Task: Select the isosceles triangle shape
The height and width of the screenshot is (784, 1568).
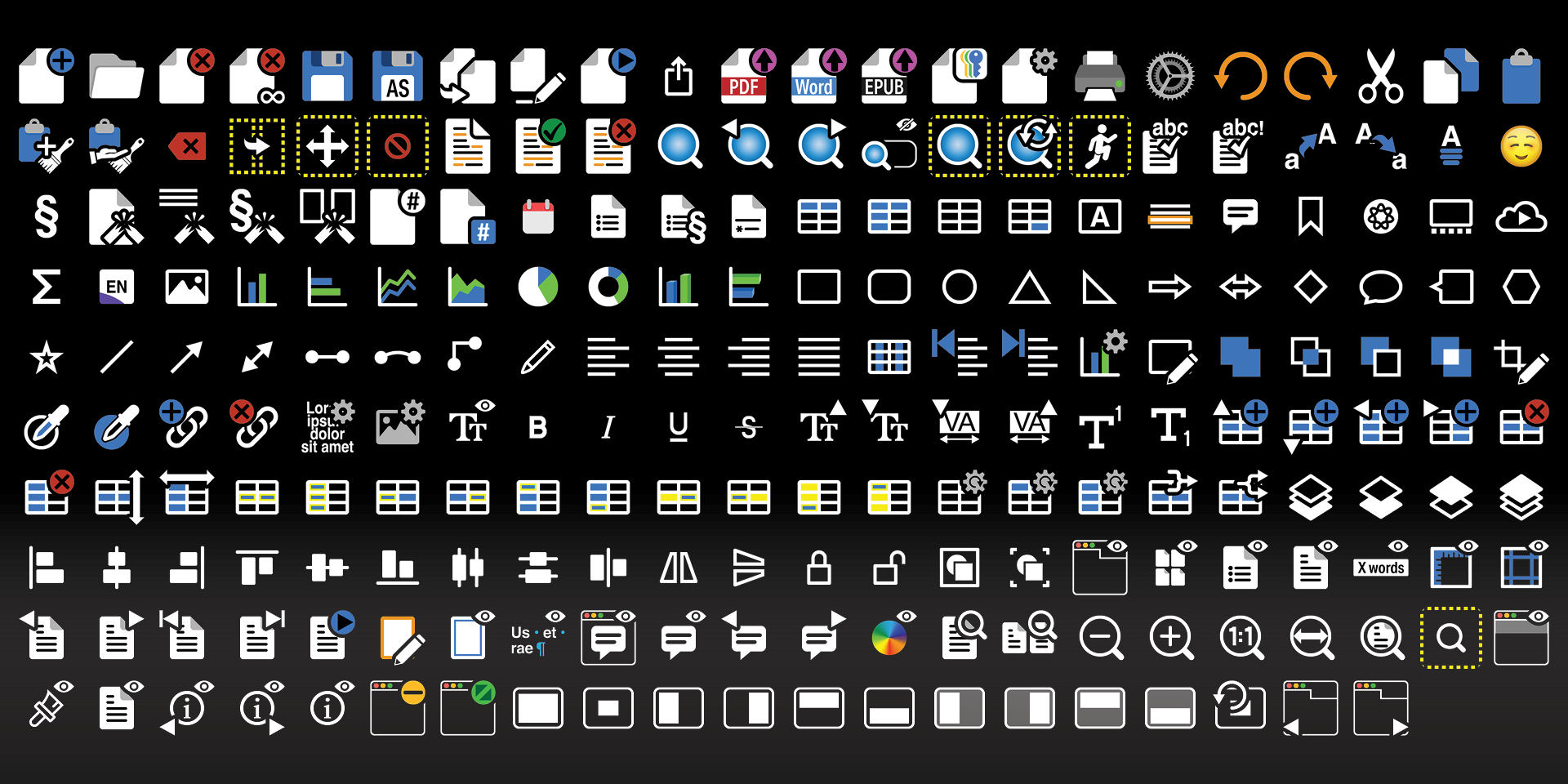Action: click(1030, 287)
